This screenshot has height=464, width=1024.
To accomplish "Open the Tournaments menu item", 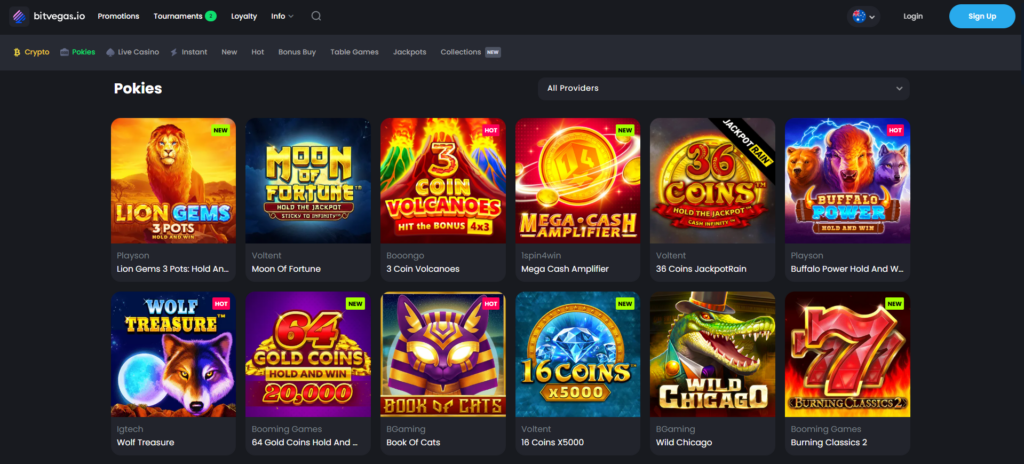I will (x=178, y=16).
